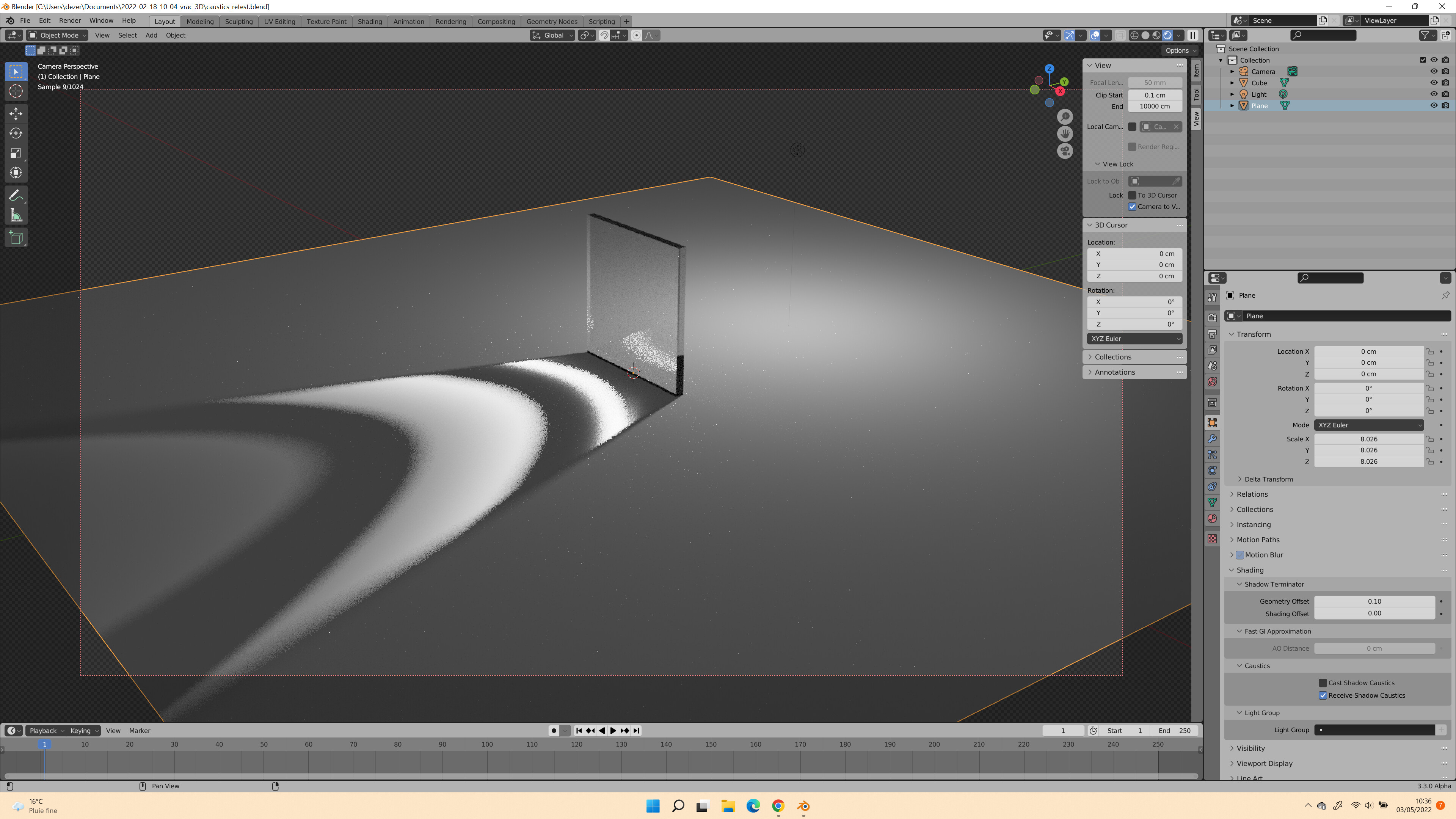Image resolution: width=1456 pixels, height=819 pixels.
Task: Toggle Local Camera checkbox
Action: (x=1132, y=127)
